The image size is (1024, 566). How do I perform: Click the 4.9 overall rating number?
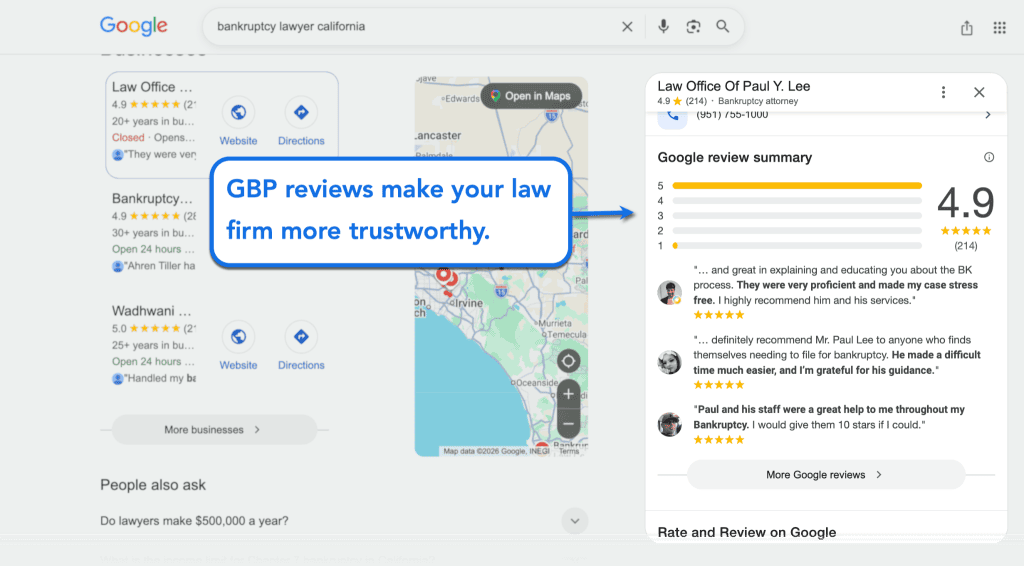point(965,203)
